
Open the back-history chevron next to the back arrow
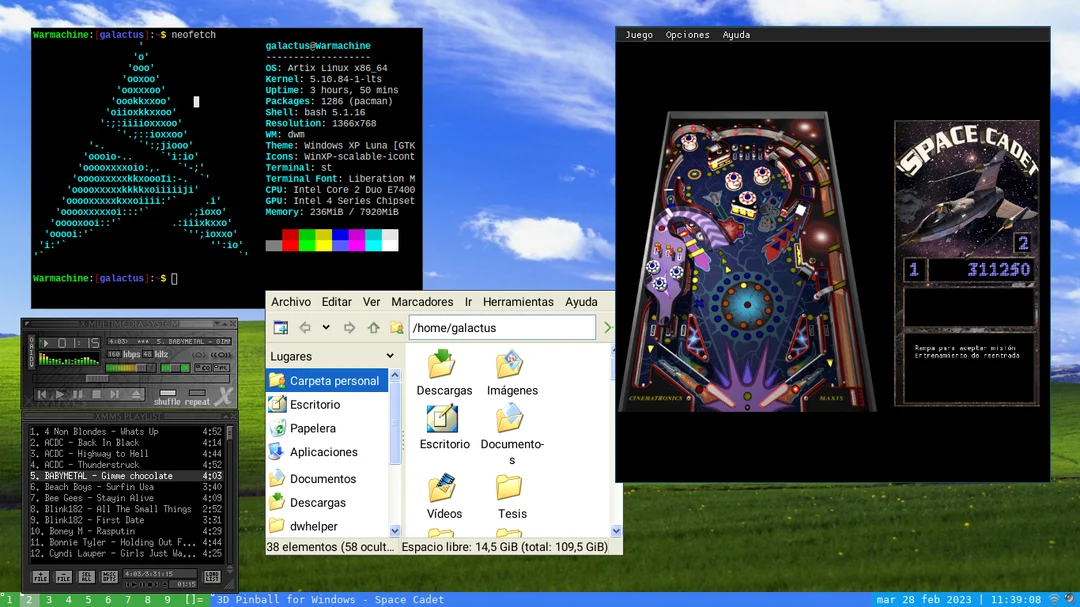[325, 327]
